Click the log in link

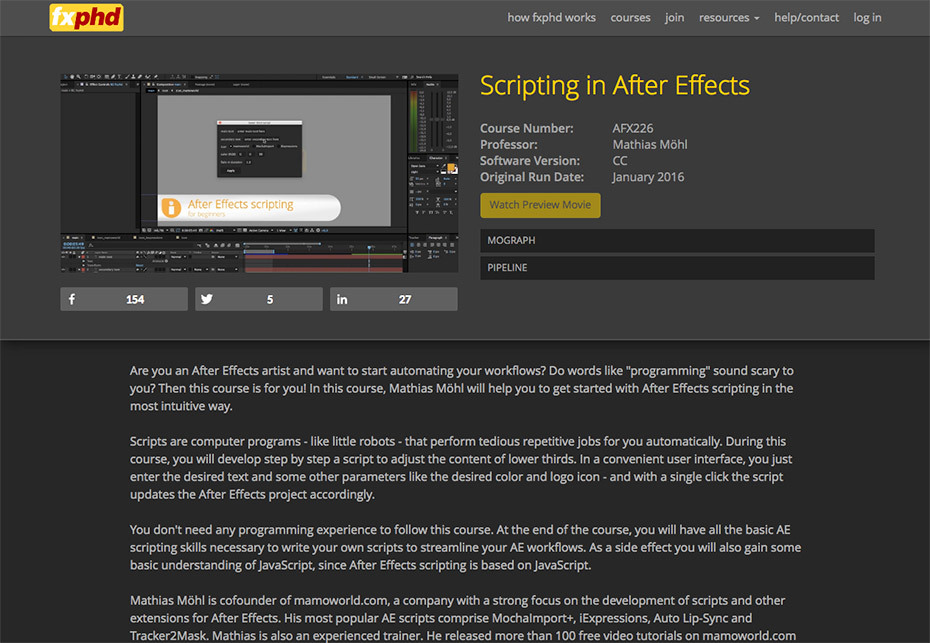[x=867, y=17]
